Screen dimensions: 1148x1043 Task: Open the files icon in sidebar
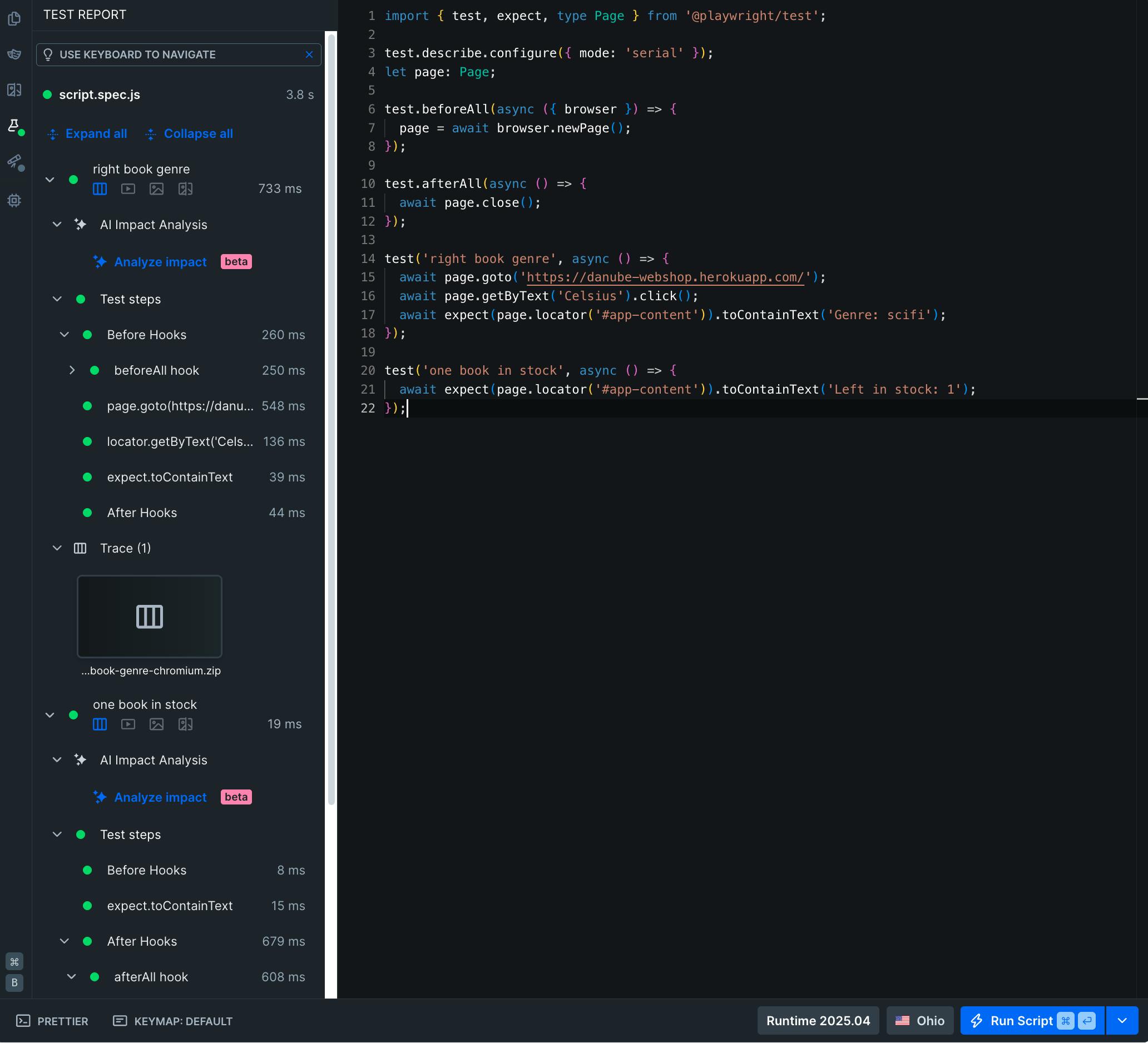[x=14, y=18]
